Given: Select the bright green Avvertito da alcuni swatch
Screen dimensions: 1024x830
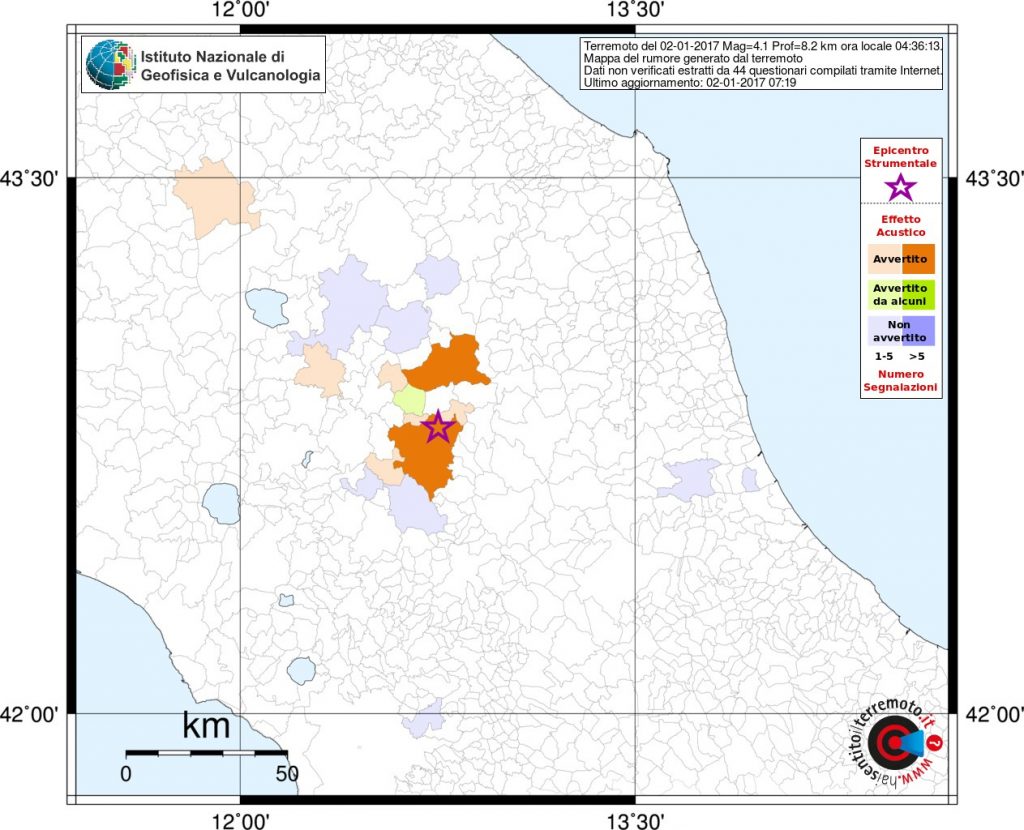Looking at the screenshot, I should point(918,294).
